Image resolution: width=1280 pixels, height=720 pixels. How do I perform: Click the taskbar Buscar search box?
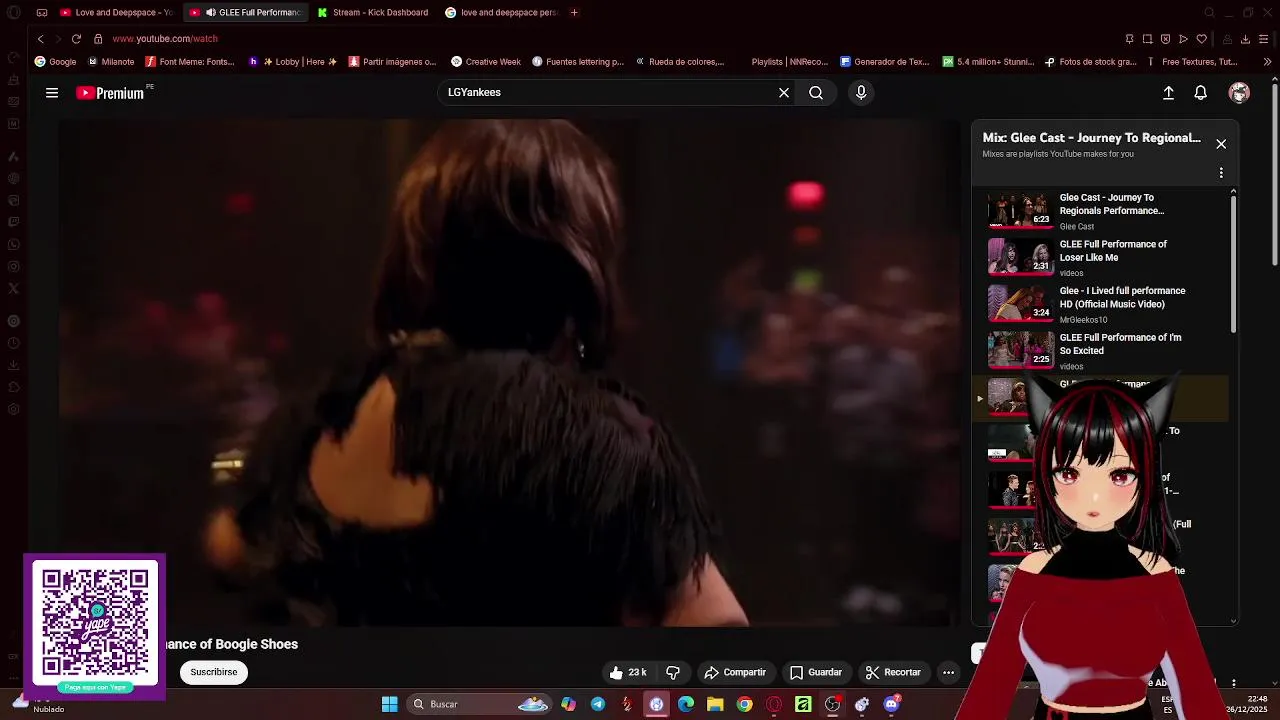pos(480,704)
